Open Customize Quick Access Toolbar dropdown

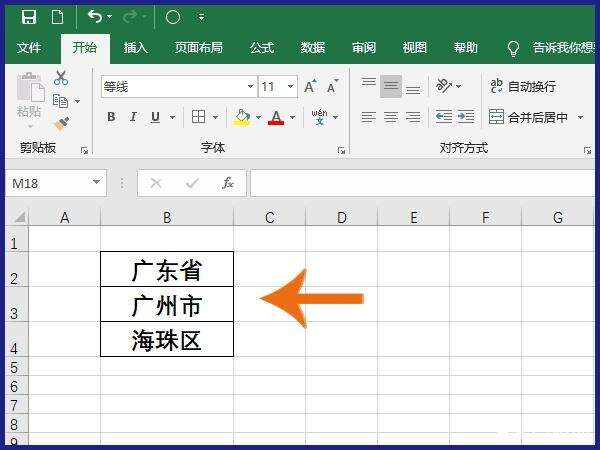tap(201, 17)
